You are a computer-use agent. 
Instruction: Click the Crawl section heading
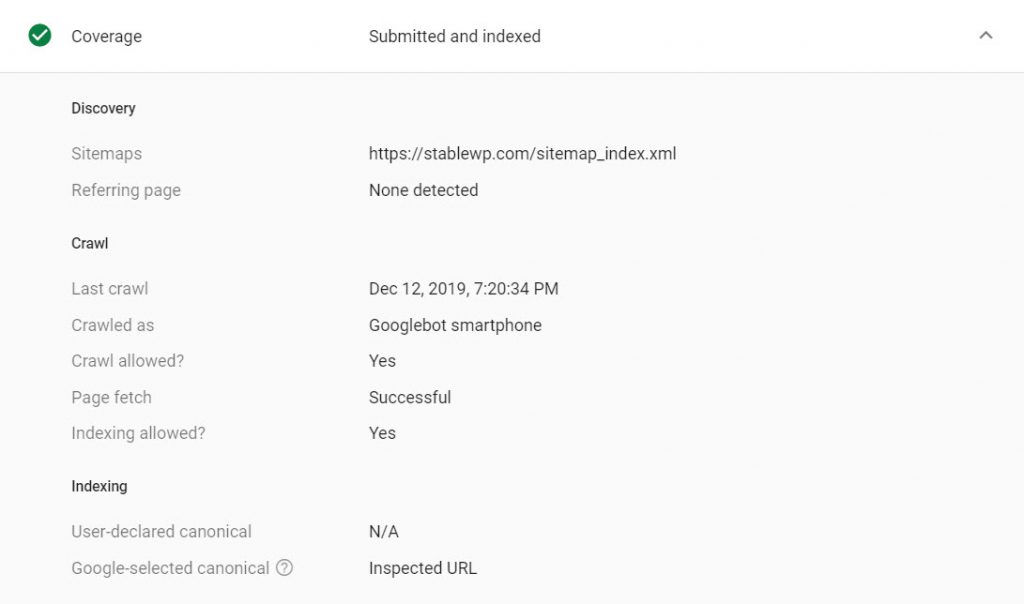(x=89, y=244)
